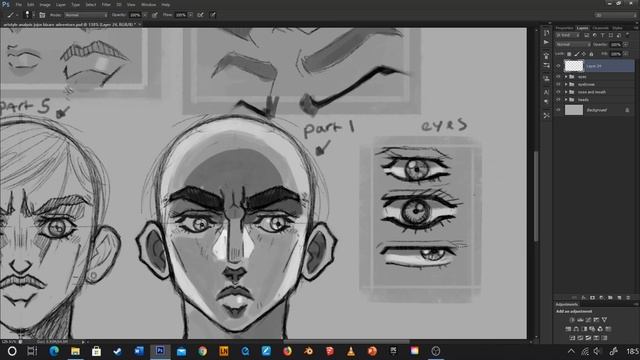Hide the Background layer

coord(558,110)
